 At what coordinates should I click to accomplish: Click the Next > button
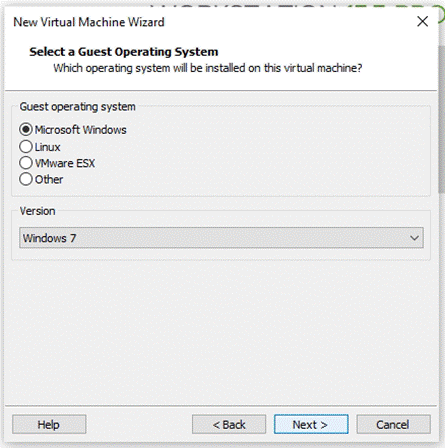[x=311, y=424]
